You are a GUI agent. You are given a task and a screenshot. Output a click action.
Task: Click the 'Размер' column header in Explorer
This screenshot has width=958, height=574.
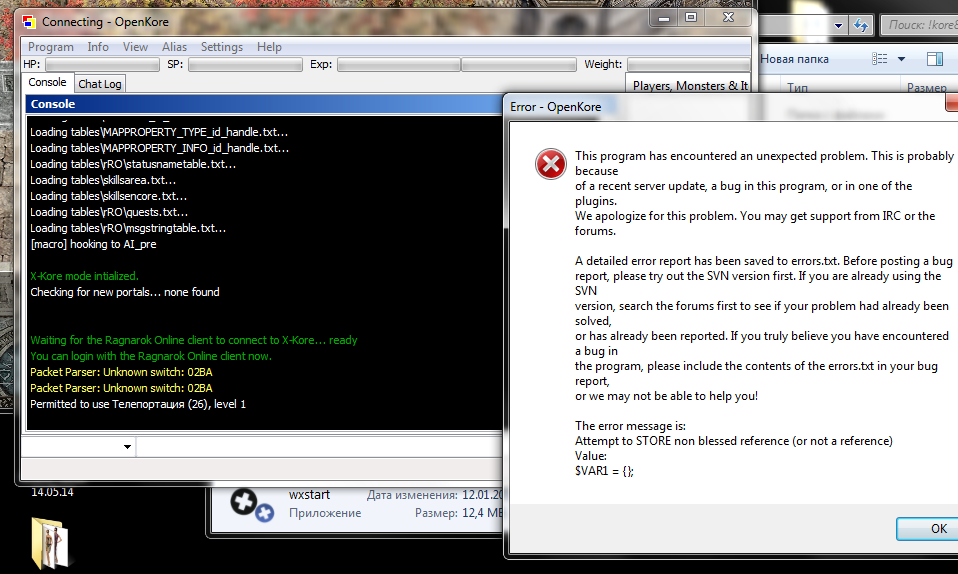pyautogui.click(x=927, y=87)
